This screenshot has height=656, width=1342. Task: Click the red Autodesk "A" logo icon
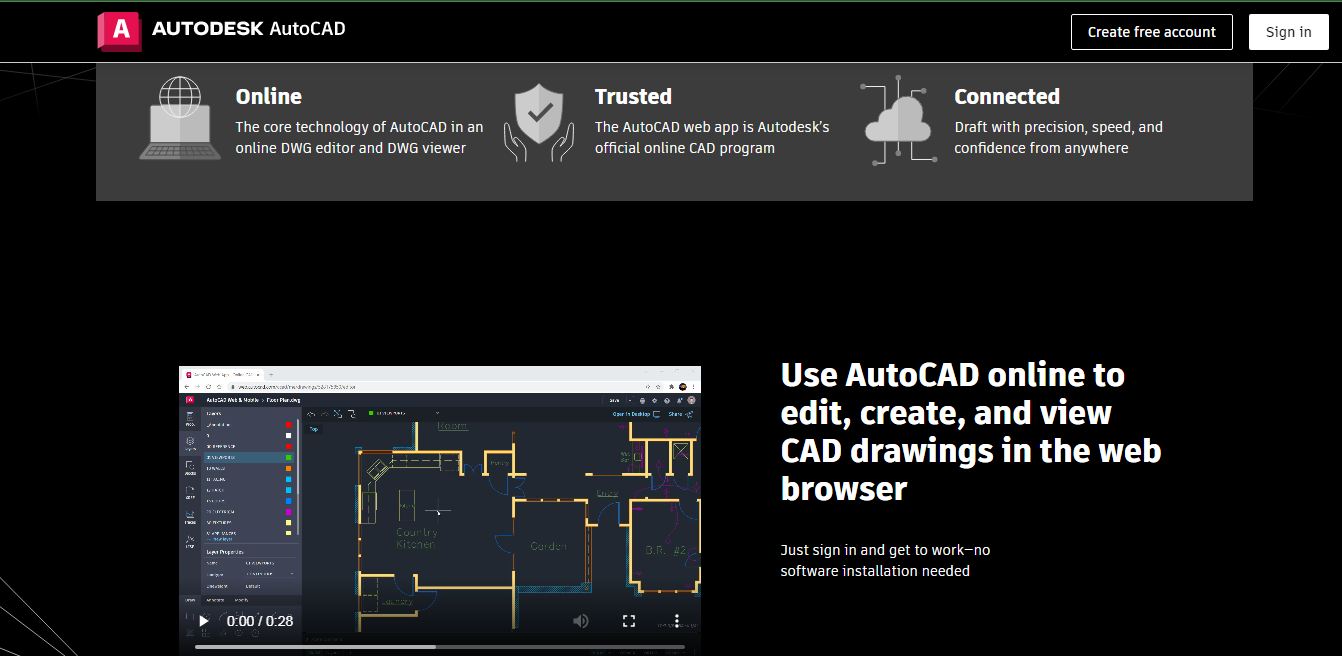click(119, 31)
